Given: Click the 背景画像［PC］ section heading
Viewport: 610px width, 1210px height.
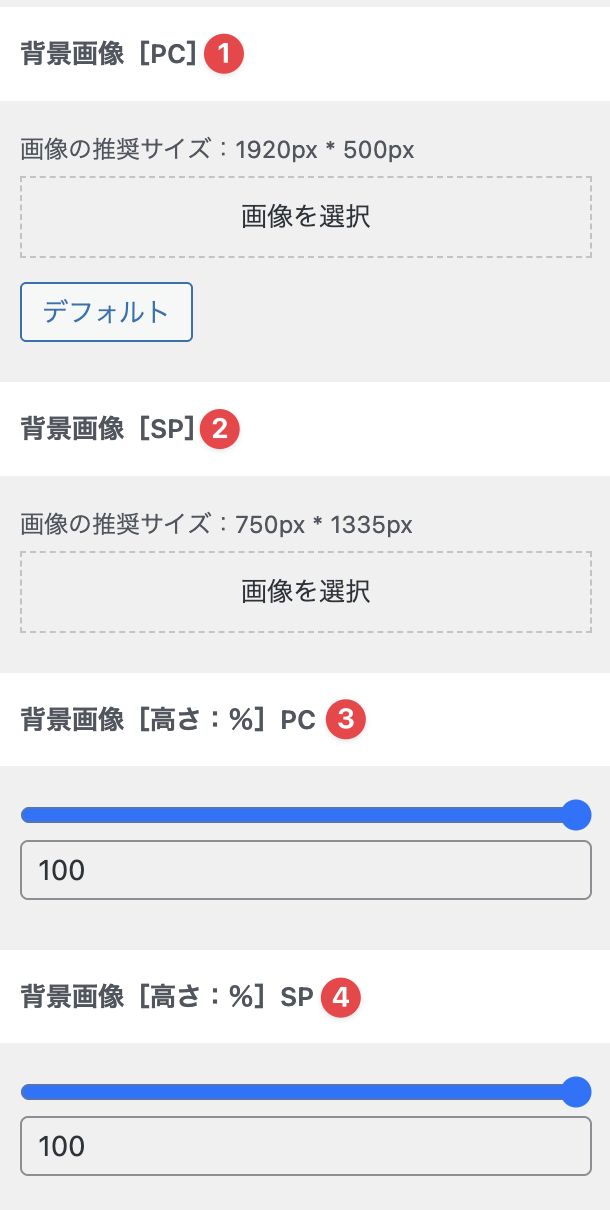Looking at the screenshot, I should tap(110, 54).
